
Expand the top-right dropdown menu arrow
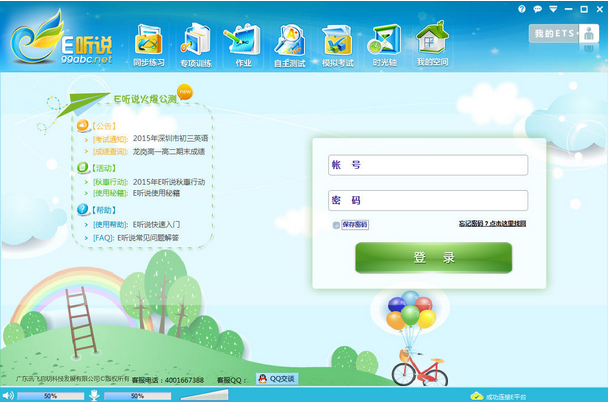(551, 8)
